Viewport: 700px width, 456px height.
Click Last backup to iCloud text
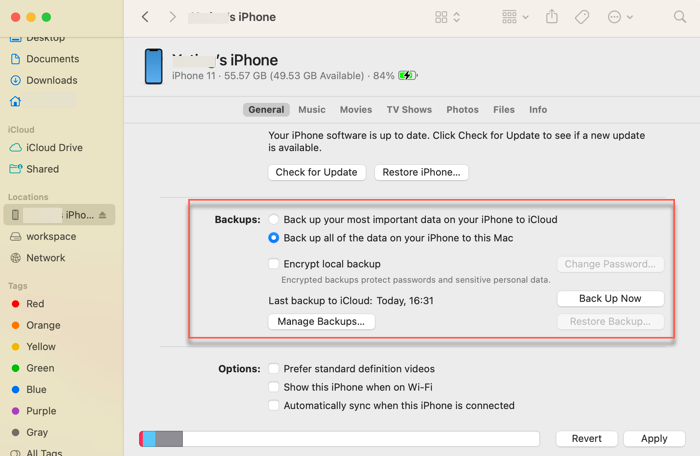click(x=351, y=301)
